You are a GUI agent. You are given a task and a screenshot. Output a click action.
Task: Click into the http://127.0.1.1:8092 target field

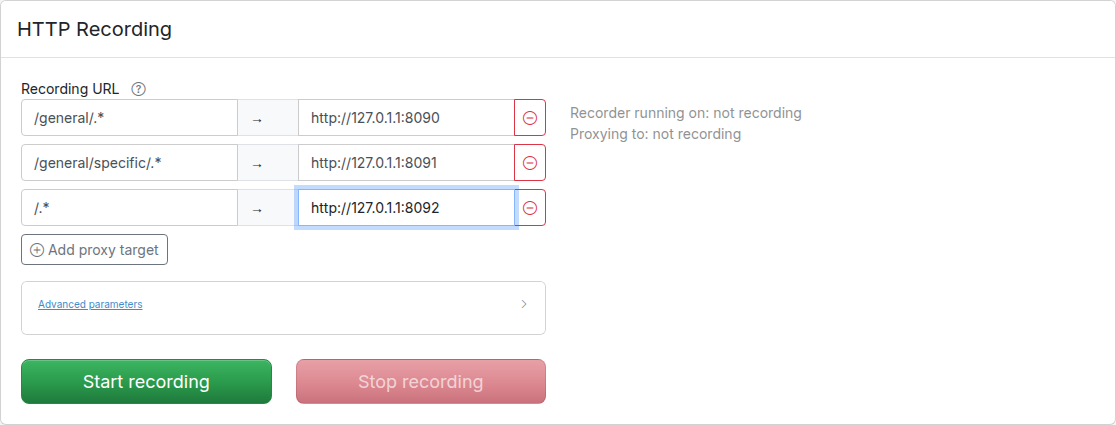pyautogui.click(x=406, y=208)
